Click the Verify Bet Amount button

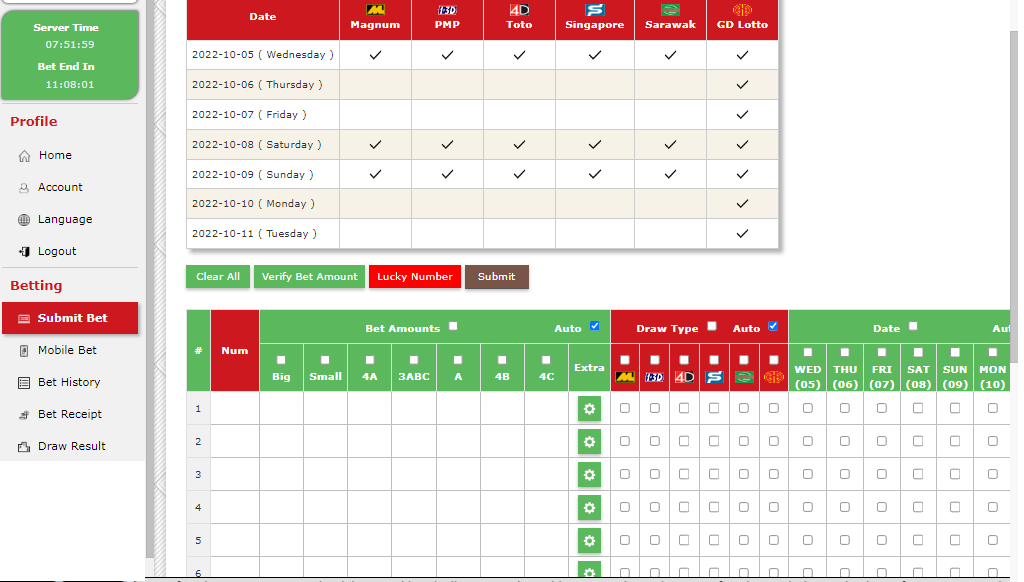click(x=309, y=277)
